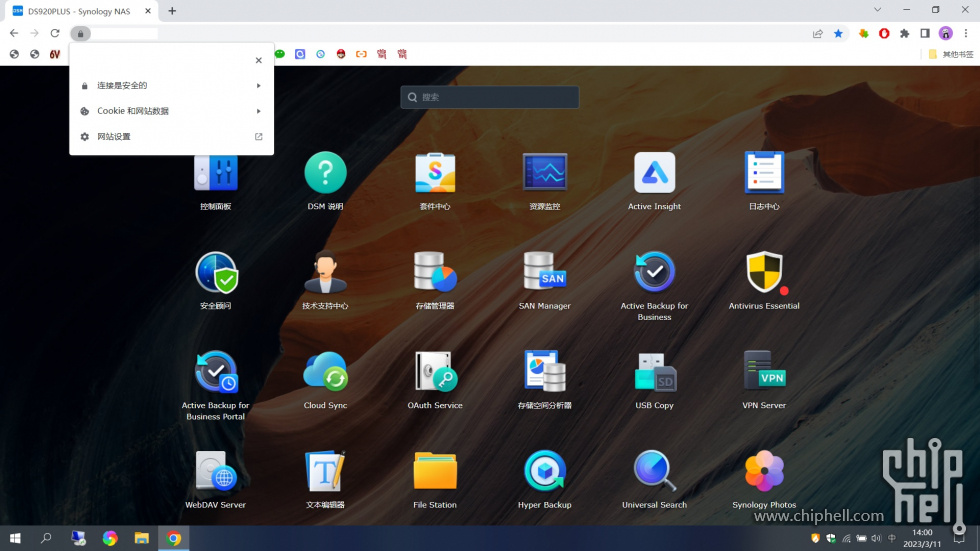
Task: Open Chrome profile avatar
Action: point(946,34)
